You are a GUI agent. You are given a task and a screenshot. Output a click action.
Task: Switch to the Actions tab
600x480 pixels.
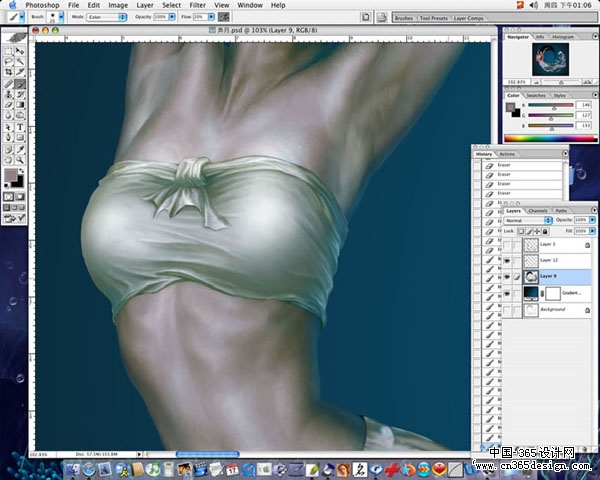pyautogui.click(x=507, y=154)
